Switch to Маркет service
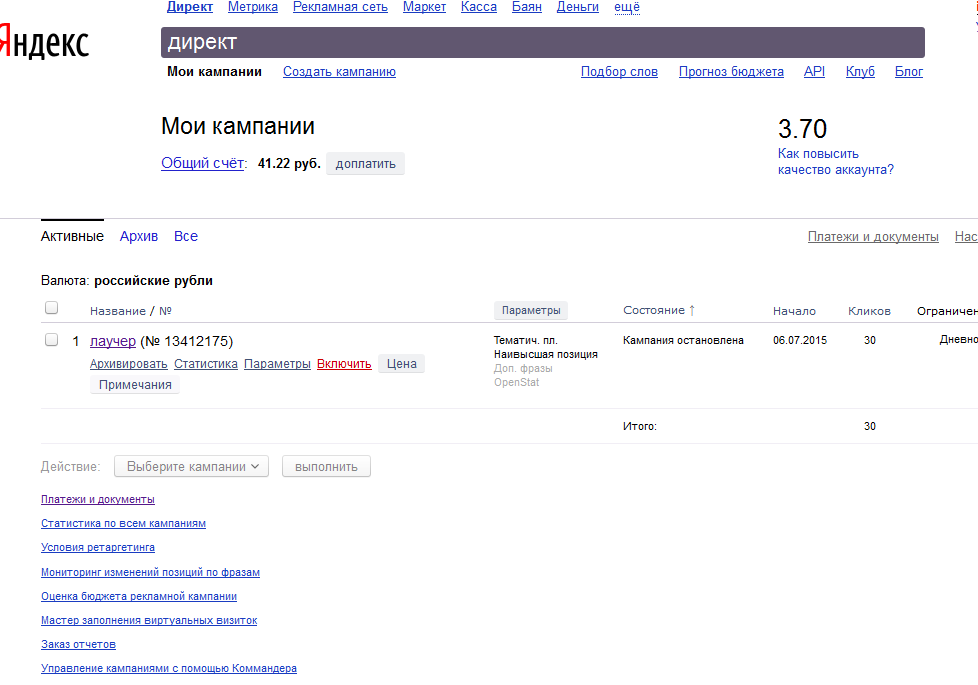Image resolution: width=978 pixels, height=685 pixels. [424, 7]
